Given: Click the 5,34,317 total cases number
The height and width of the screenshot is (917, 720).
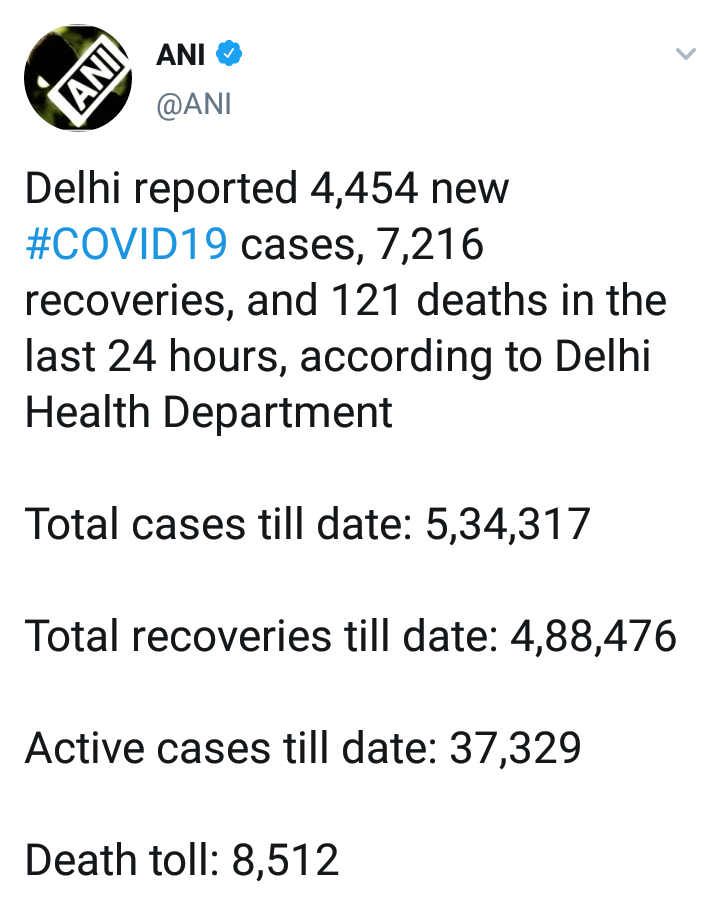Looking at the screenshot, I should [x=507, y=524].
